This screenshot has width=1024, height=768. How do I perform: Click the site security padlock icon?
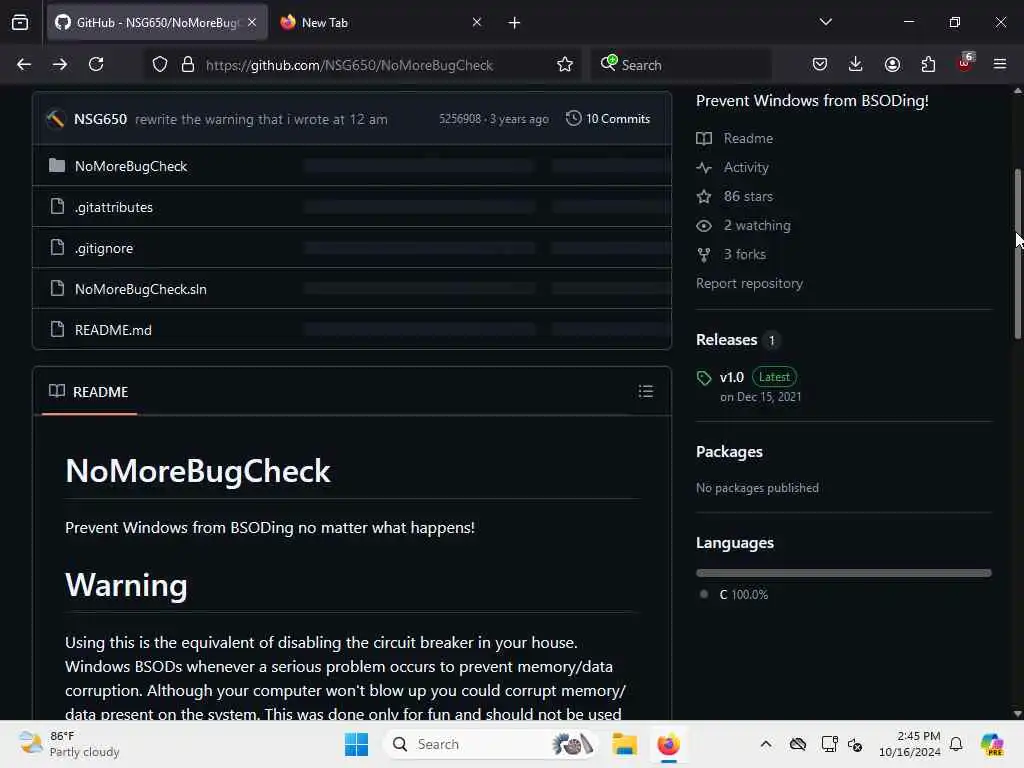[x=188, y=64]
